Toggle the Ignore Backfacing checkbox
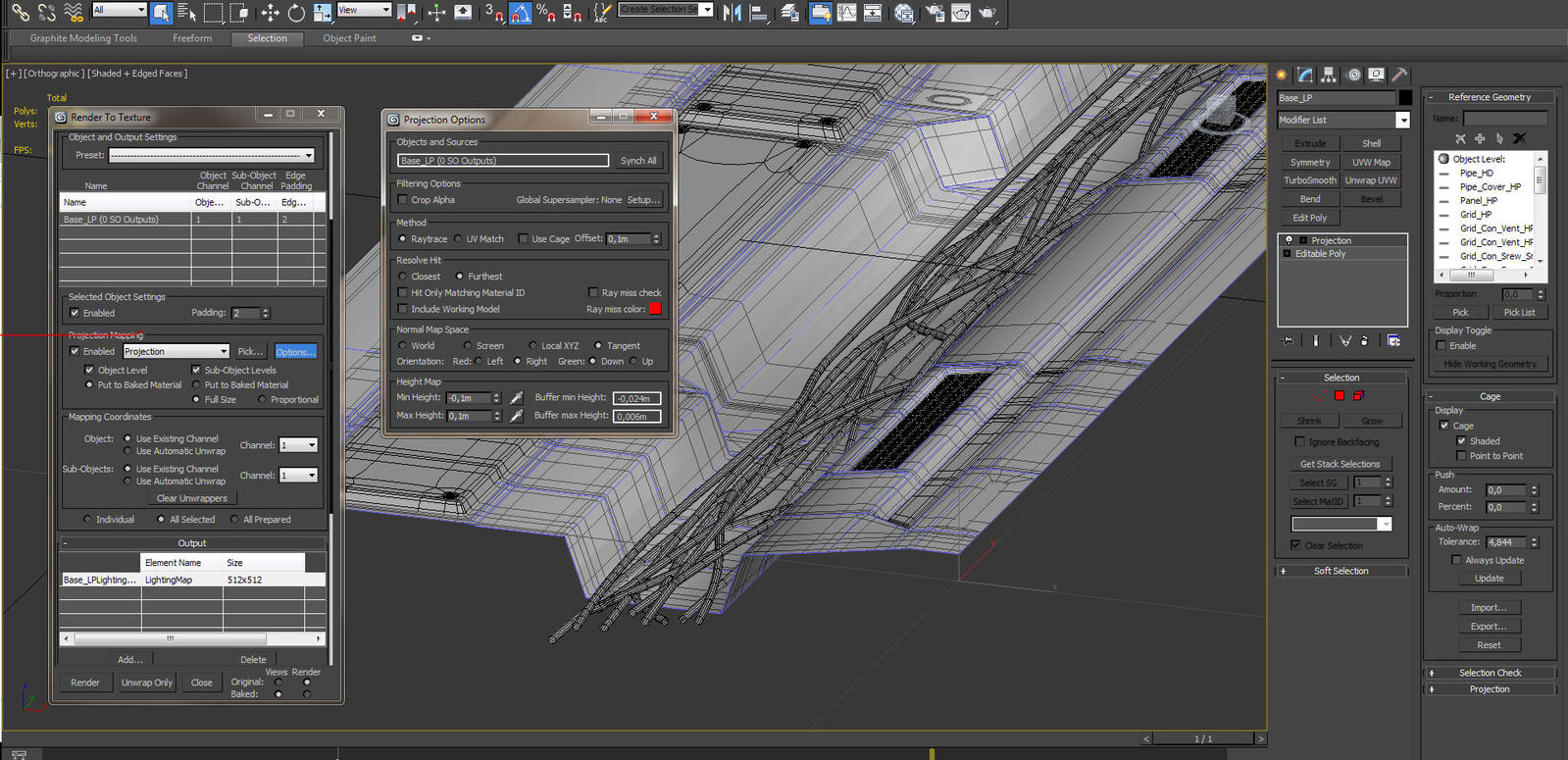1568x760 pixels. coord(1300,442)
